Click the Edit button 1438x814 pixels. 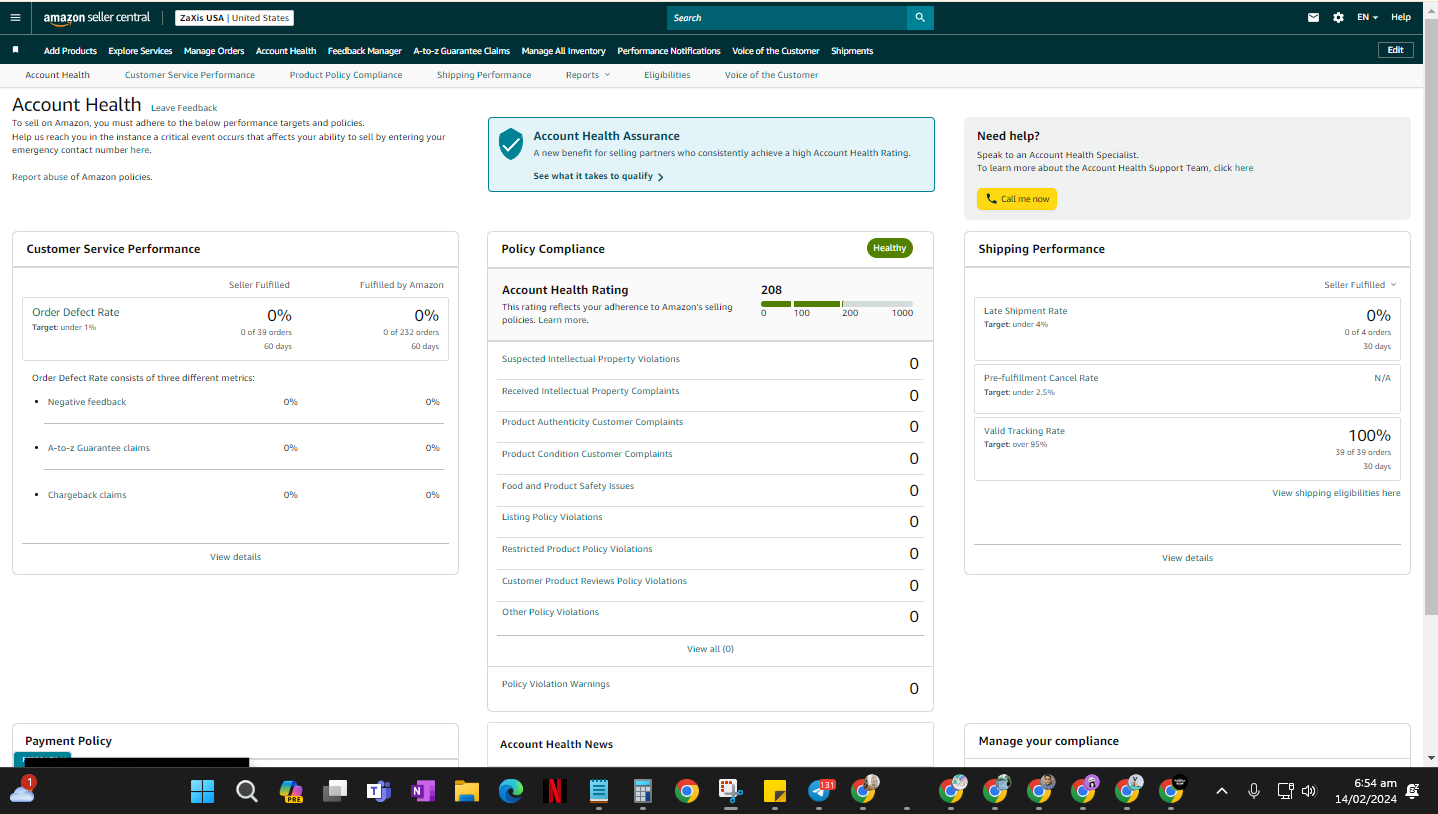[1395, 50]
